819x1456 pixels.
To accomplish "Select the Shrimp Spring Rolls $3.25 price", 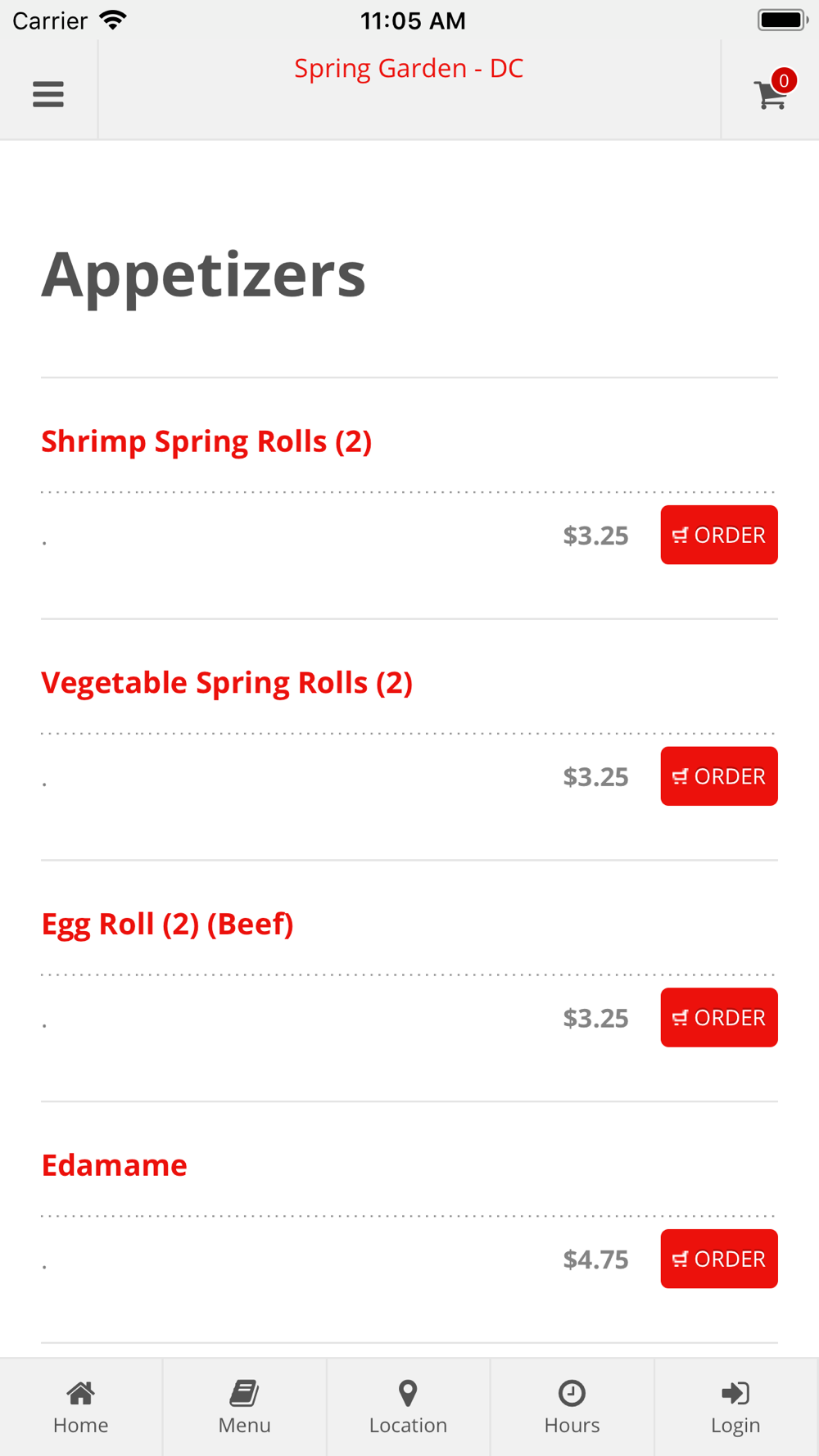I will (x=595, y=536).
